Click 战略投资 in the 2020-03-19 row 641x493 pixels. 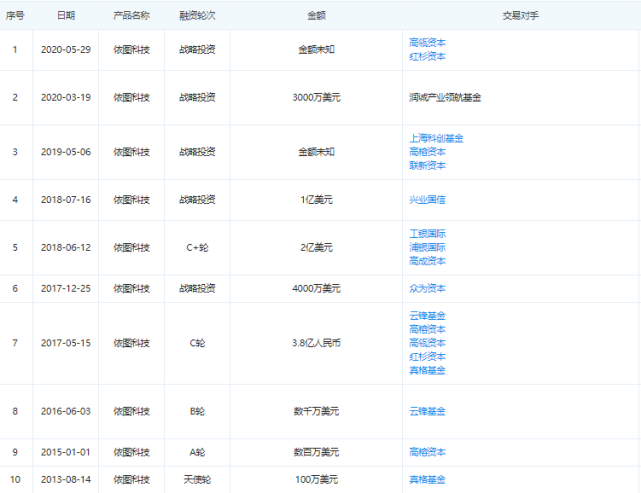click(197, 97)
